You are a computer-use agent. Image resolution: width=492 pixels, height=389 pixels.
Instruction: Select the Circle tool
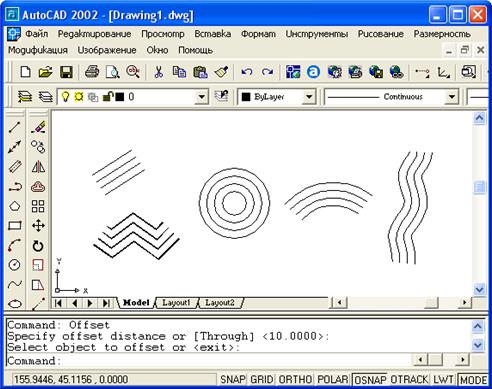14,265
